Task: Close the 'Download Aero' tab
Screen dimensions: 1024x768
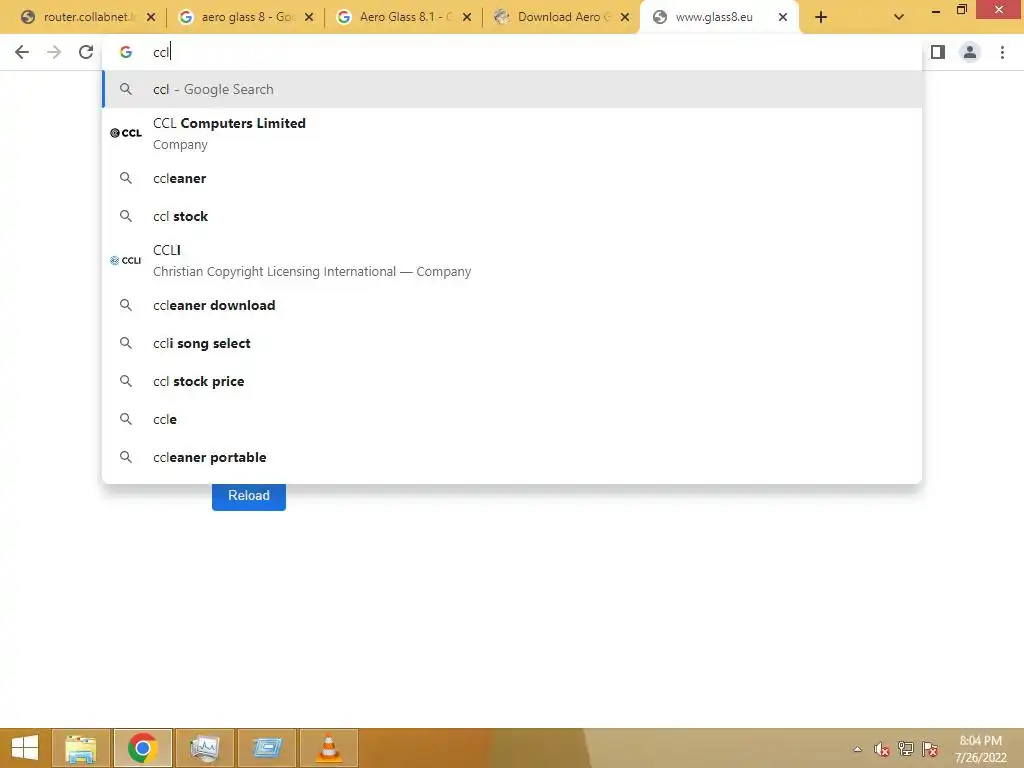Action: pyautogui.click(x=625, y=17)
